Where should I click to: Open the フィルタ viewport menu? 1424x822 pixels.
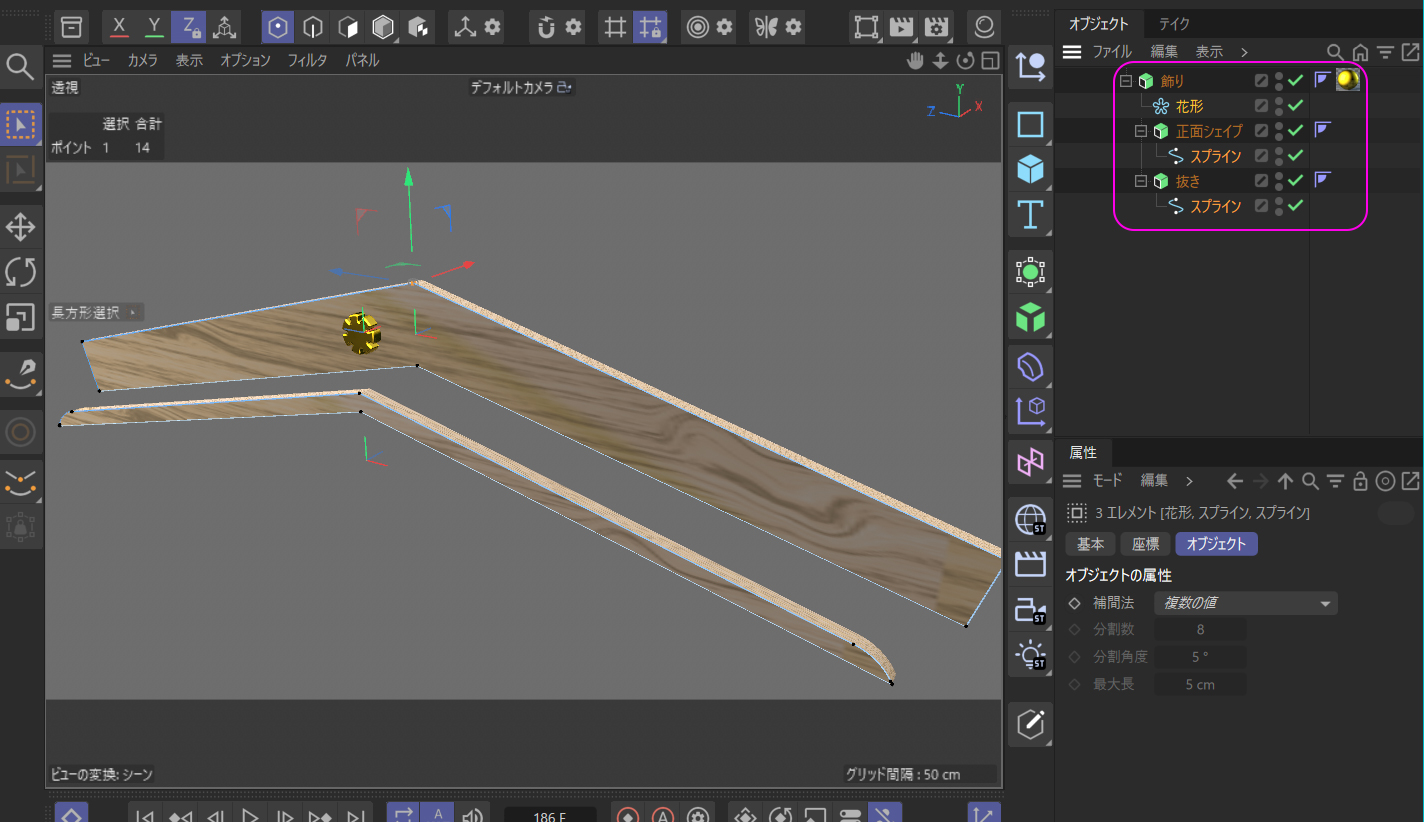click(307, 60)
